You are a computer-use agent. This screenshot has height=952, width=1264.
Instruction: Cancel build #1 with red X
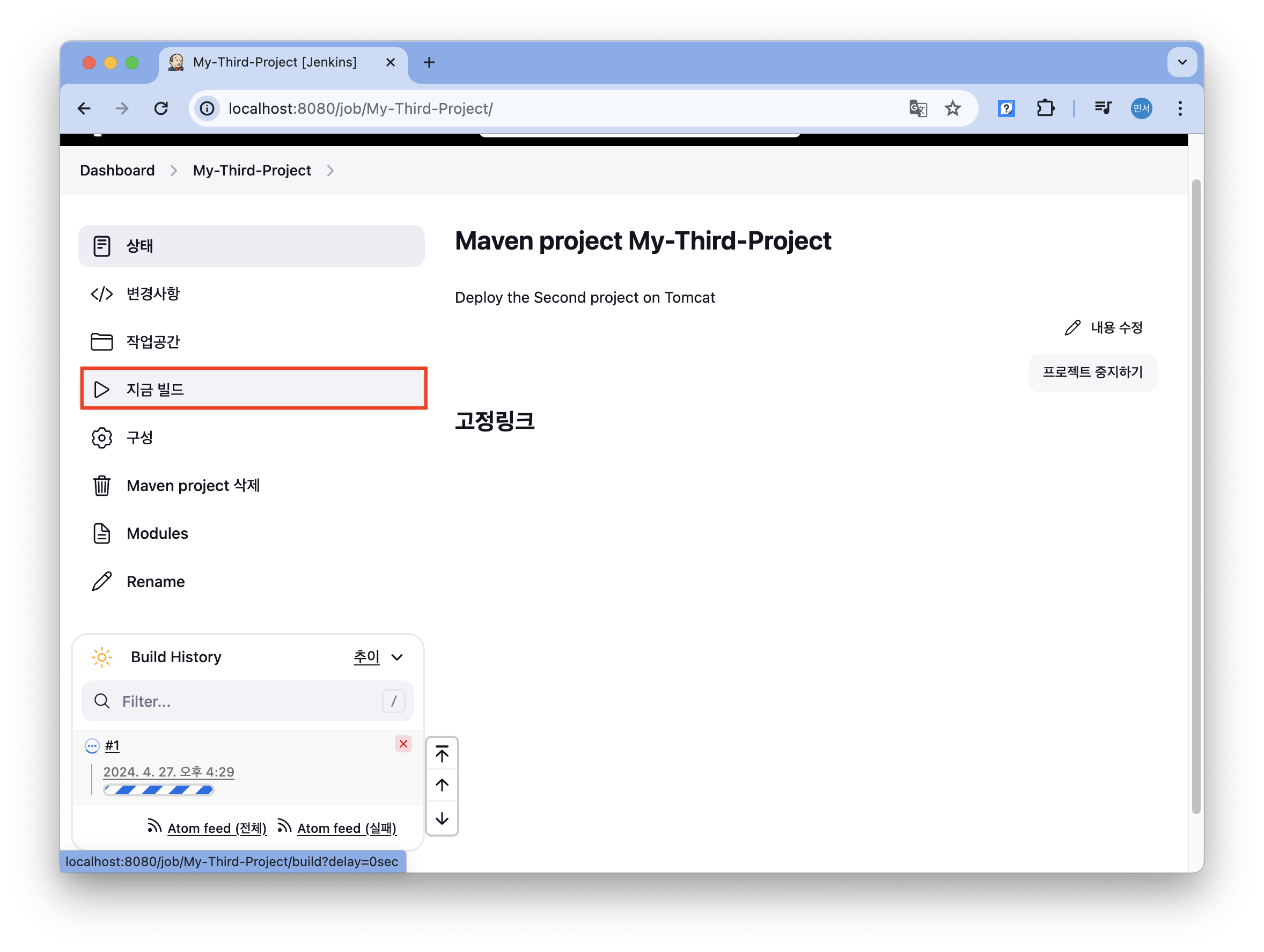(403, 744)
